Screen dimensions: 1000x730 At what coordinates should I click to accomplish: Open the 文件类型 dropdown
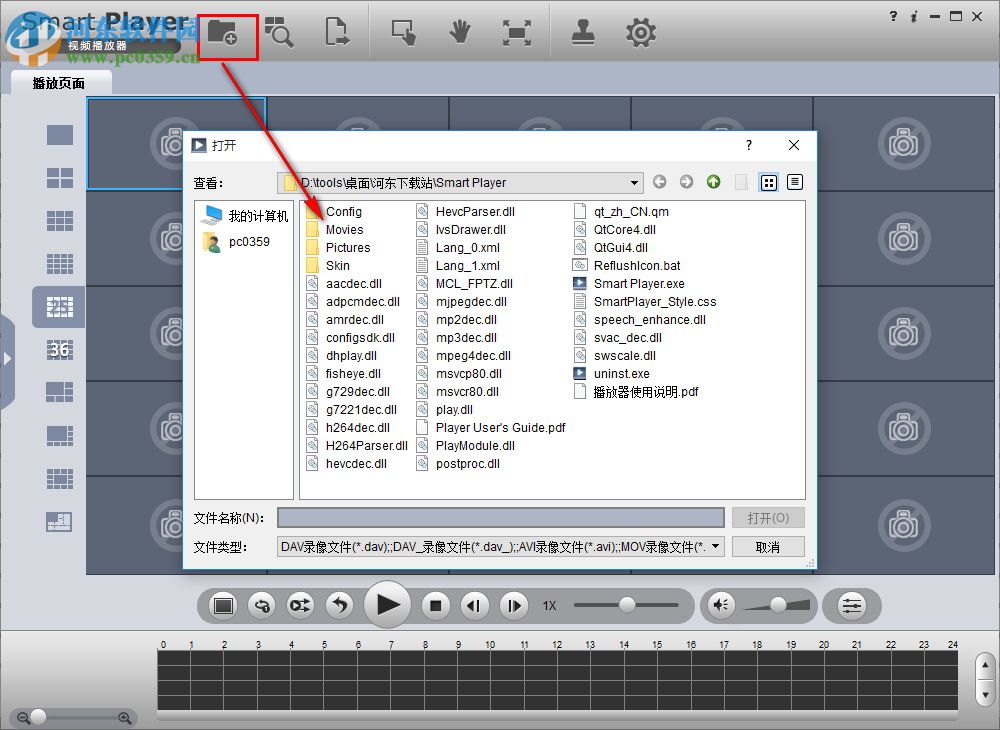[x=501, y=547]
